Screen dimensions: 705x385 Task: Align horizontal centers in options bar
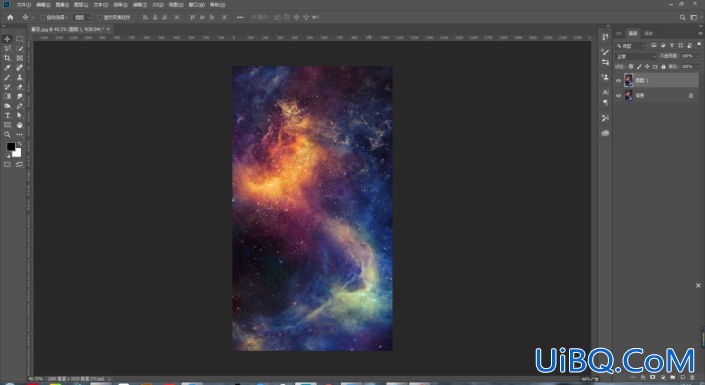pyautogui.click(x=155, y=18)
